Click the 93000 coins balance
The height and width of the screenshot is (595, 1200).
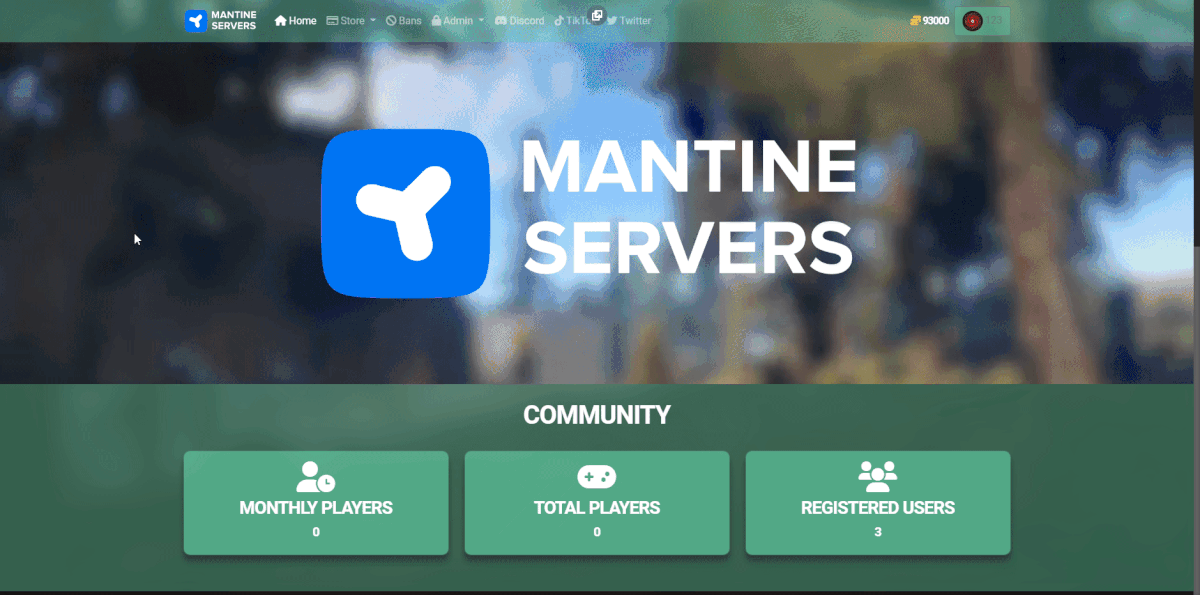click(930, 20)
